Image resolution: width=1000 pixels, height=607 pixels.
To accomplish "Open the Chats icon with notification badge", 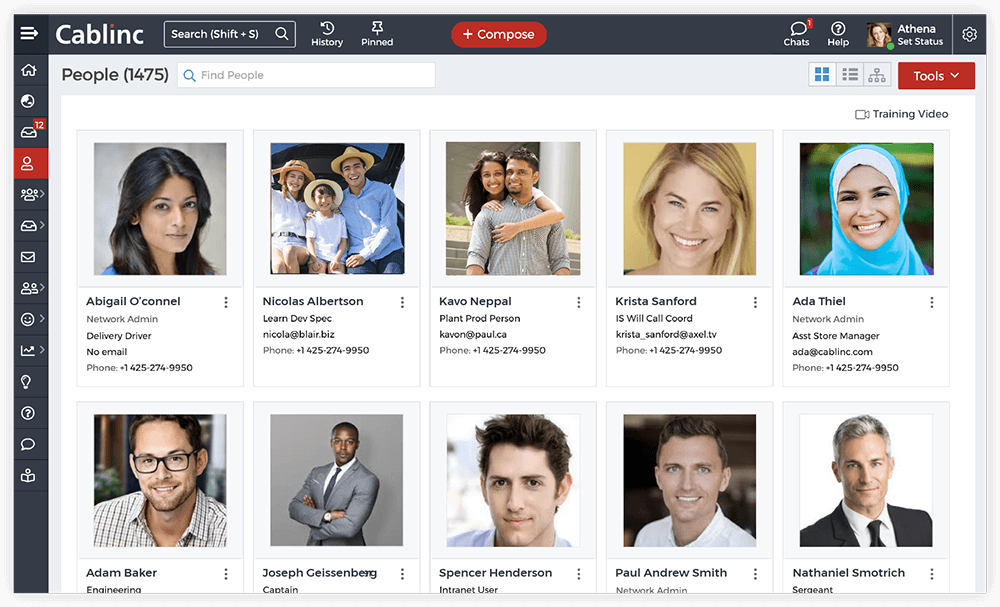I will pos(797,33).
